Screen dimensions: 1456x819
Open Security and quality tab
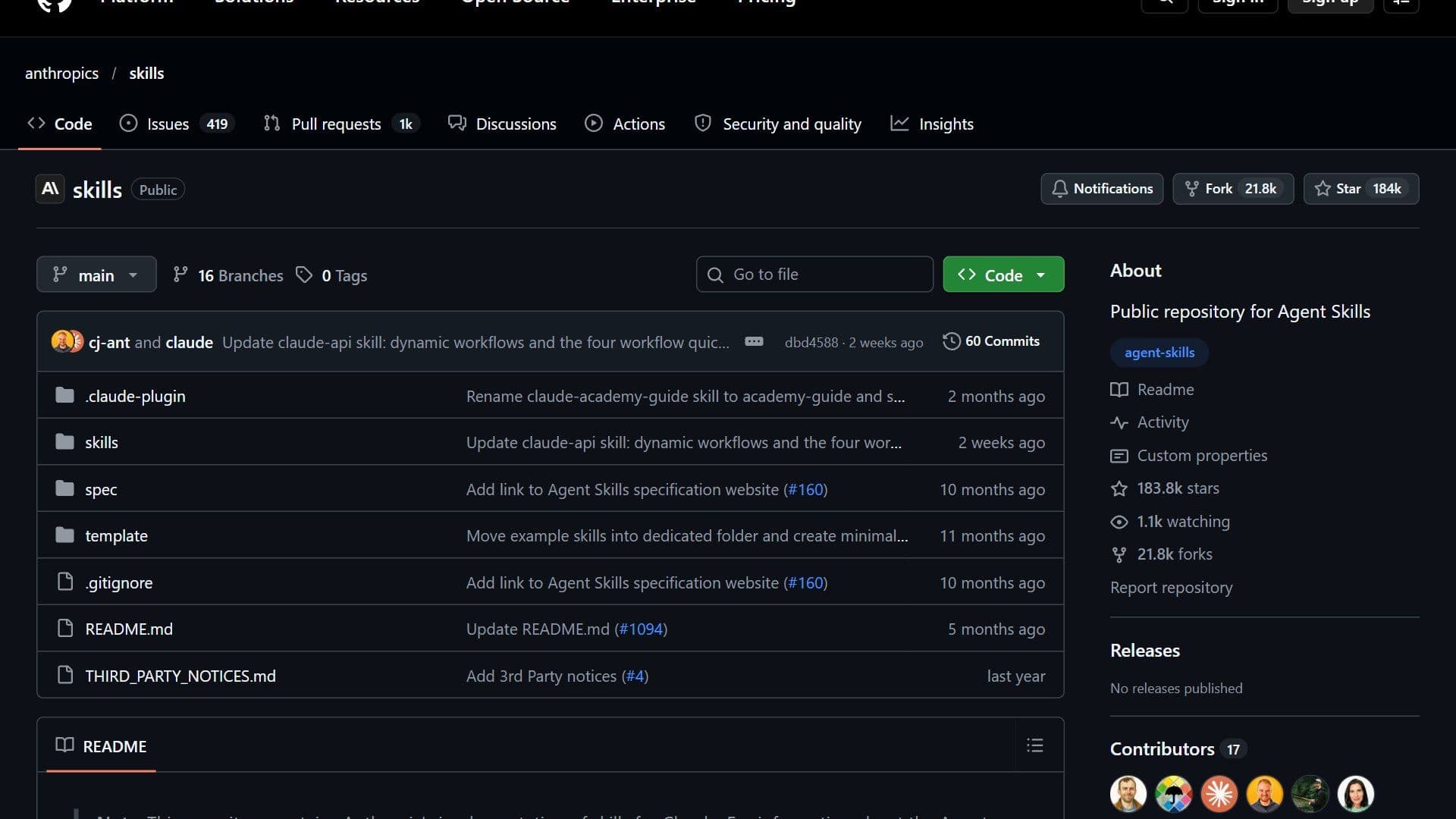[778, 124]
